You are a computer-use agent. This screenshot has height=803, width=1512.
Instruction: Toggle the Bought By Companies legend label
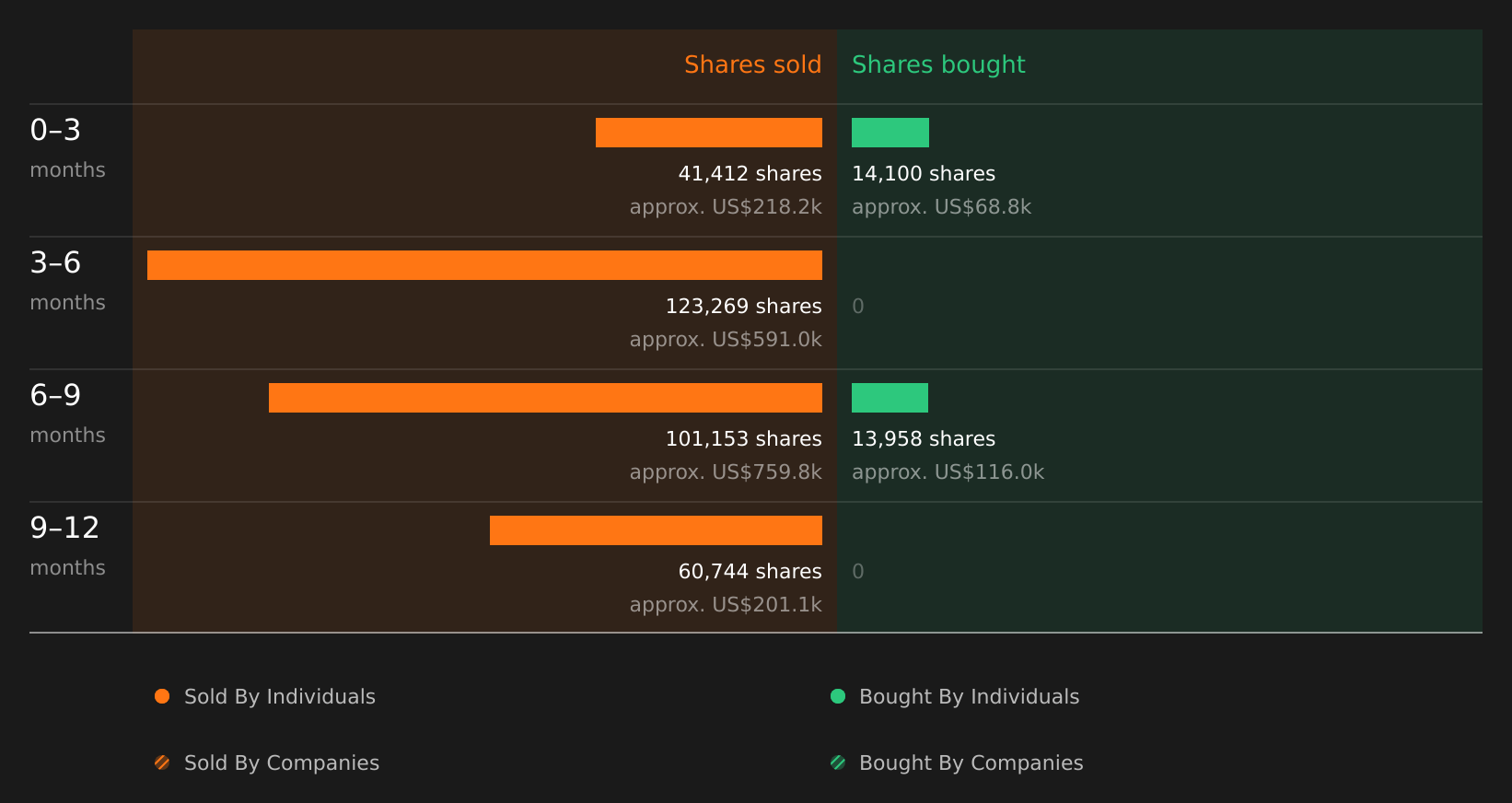click(x=971, y=763)
